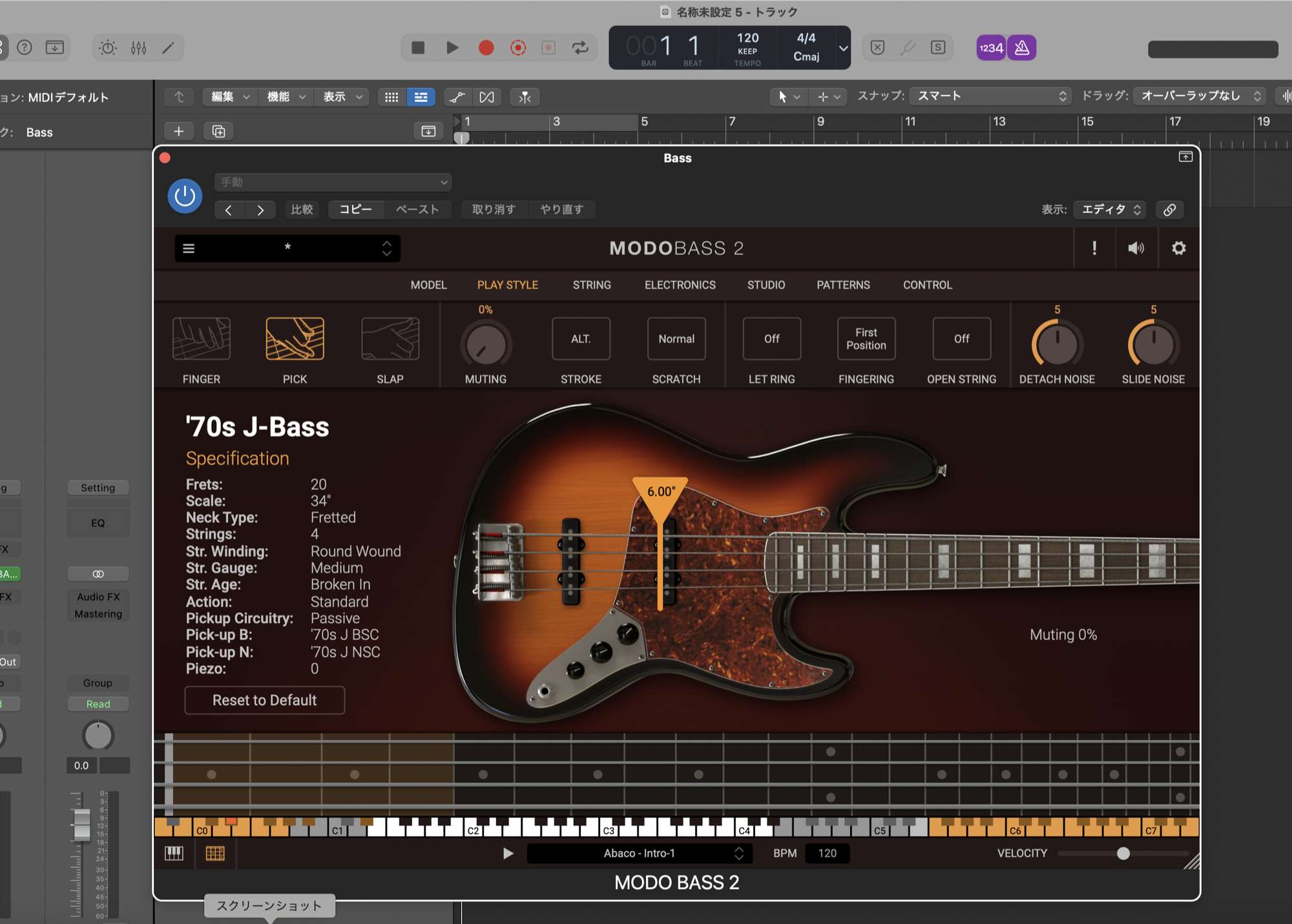Open the Abaco - Intro-1 pattern selector

pyautogui.click(x=639, y=854)
